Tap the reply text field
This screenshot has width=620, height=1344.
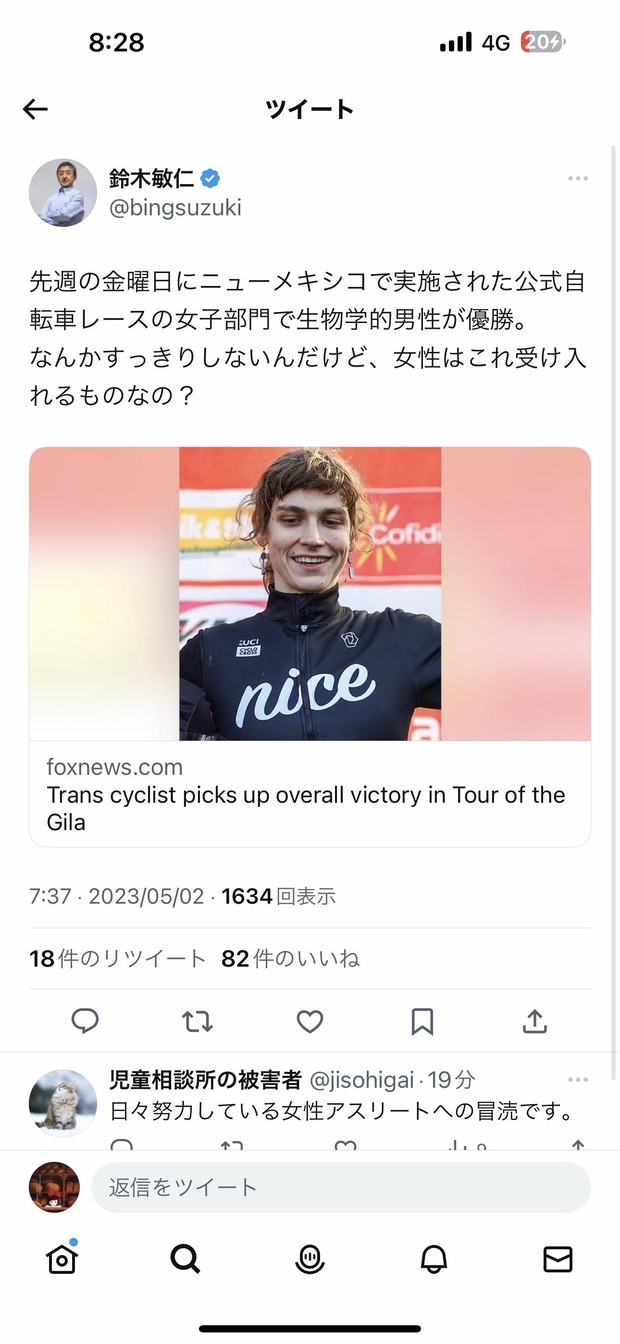pyautogui.click(x=340, y=1187)
